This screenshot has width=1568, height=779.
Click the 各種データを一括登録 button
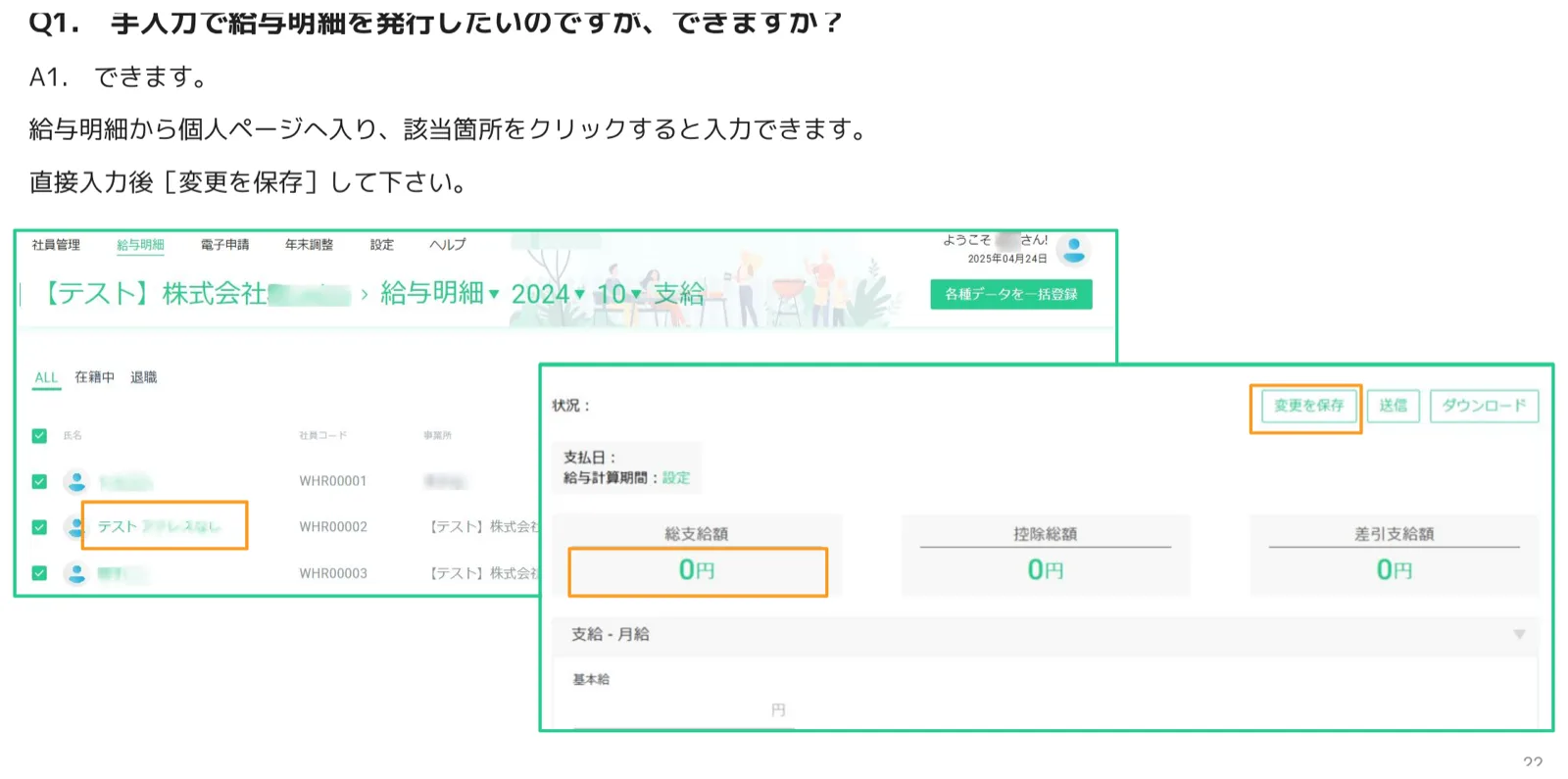point(1010,294)
